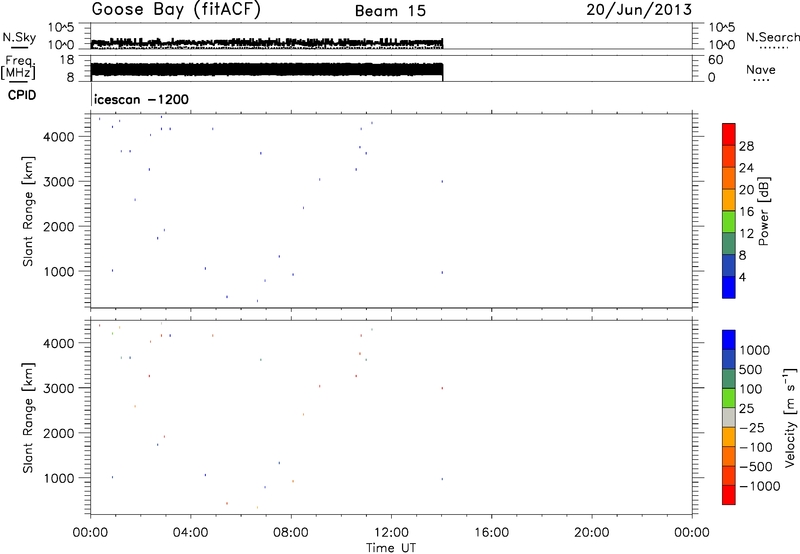Click the '16' label on Power color bar
800x554 pixels.
(x=746, y=212)
